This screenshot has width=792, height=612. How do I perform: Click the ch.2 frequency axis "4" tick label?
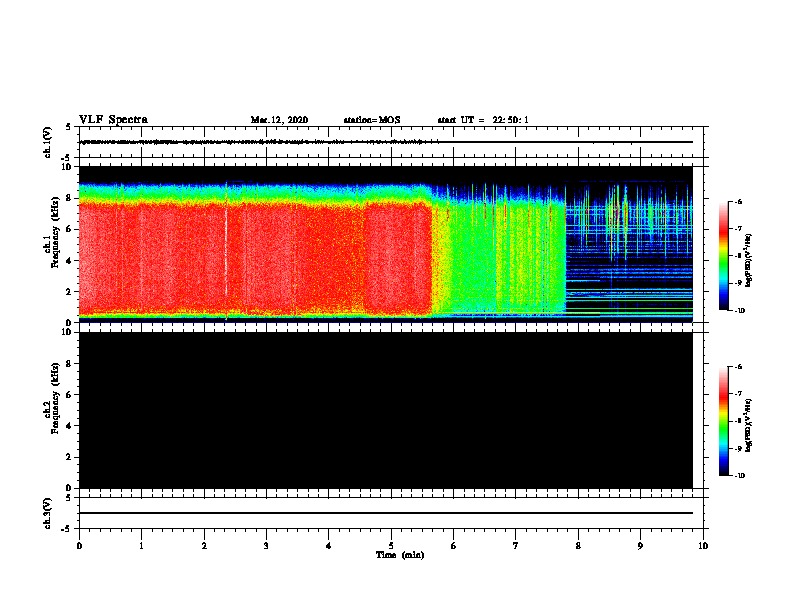(69, 426)
